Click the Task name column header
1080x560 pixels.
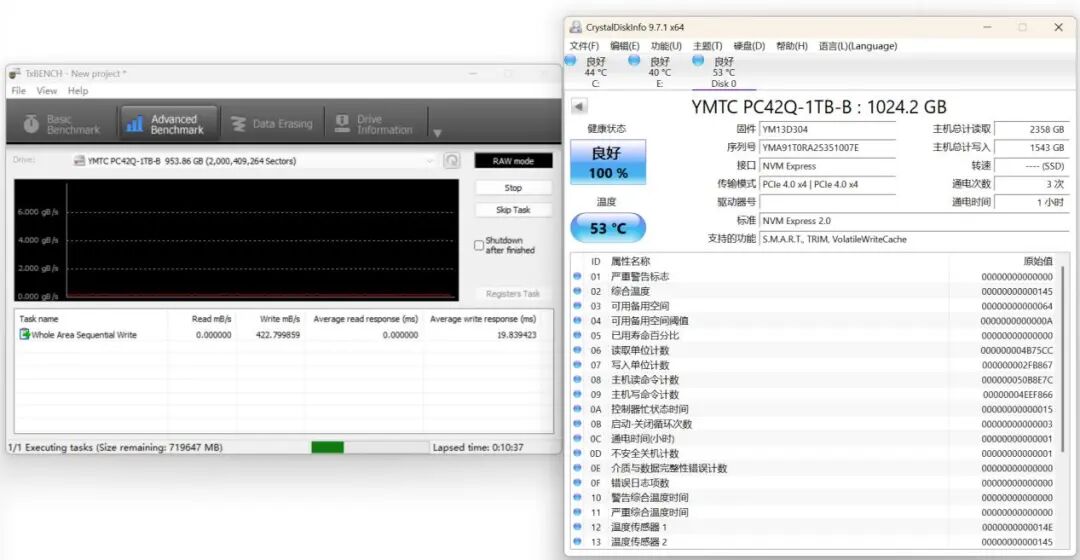pyautogui.click(x=39, y=319)
